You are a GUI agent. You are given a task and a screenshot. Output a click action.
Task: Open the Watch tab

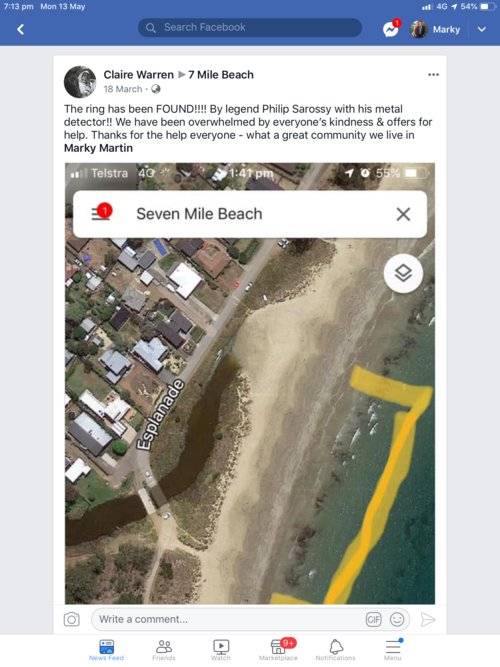pos(221,650)
